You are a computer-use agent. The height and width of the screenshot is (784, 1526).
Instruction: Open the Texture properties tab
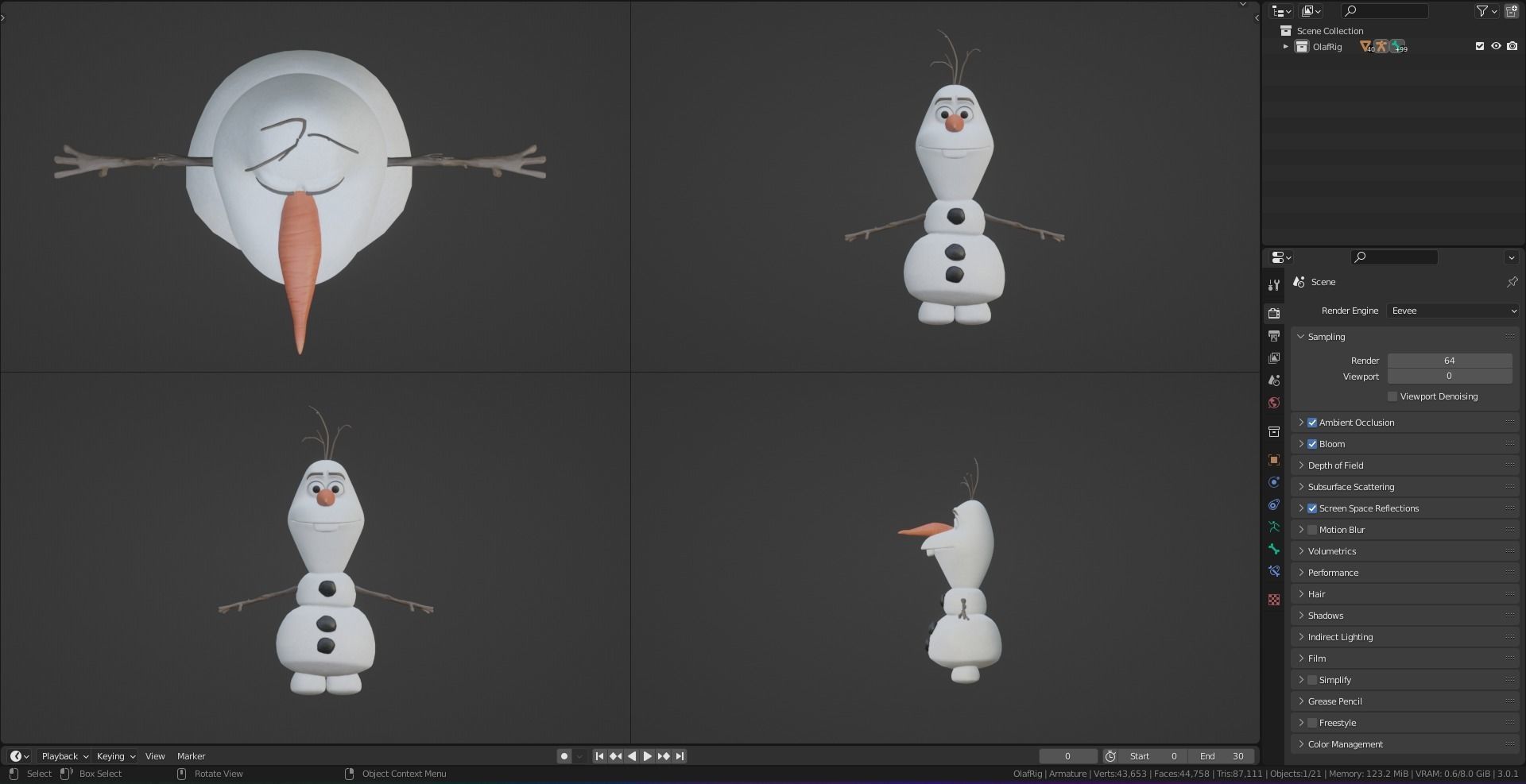click(x=1274, y=600)
